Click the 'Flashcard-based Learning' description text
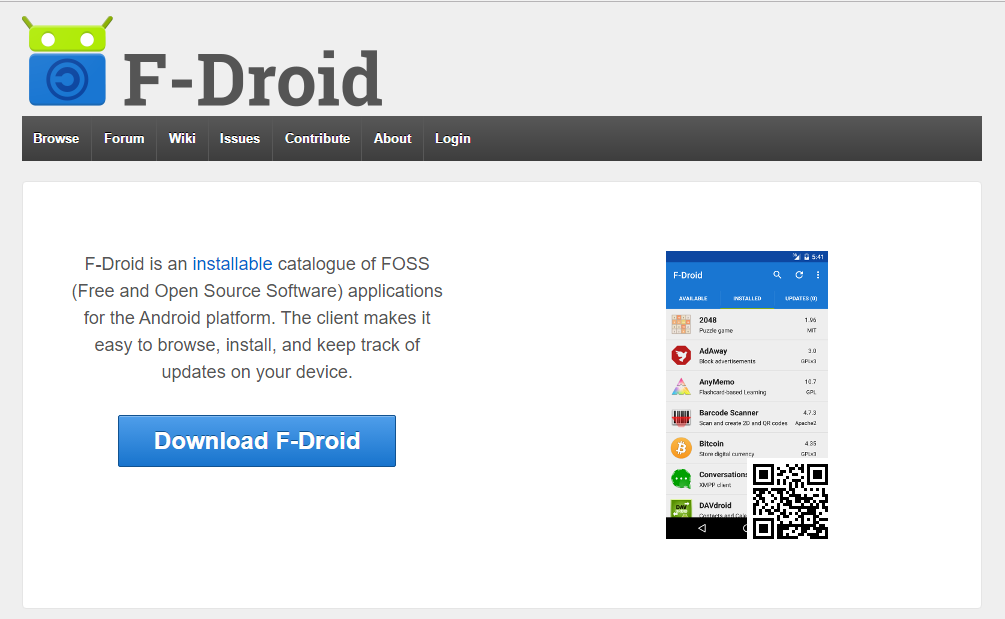This screenshot has width=1005, height=619. tap(733, 392)
